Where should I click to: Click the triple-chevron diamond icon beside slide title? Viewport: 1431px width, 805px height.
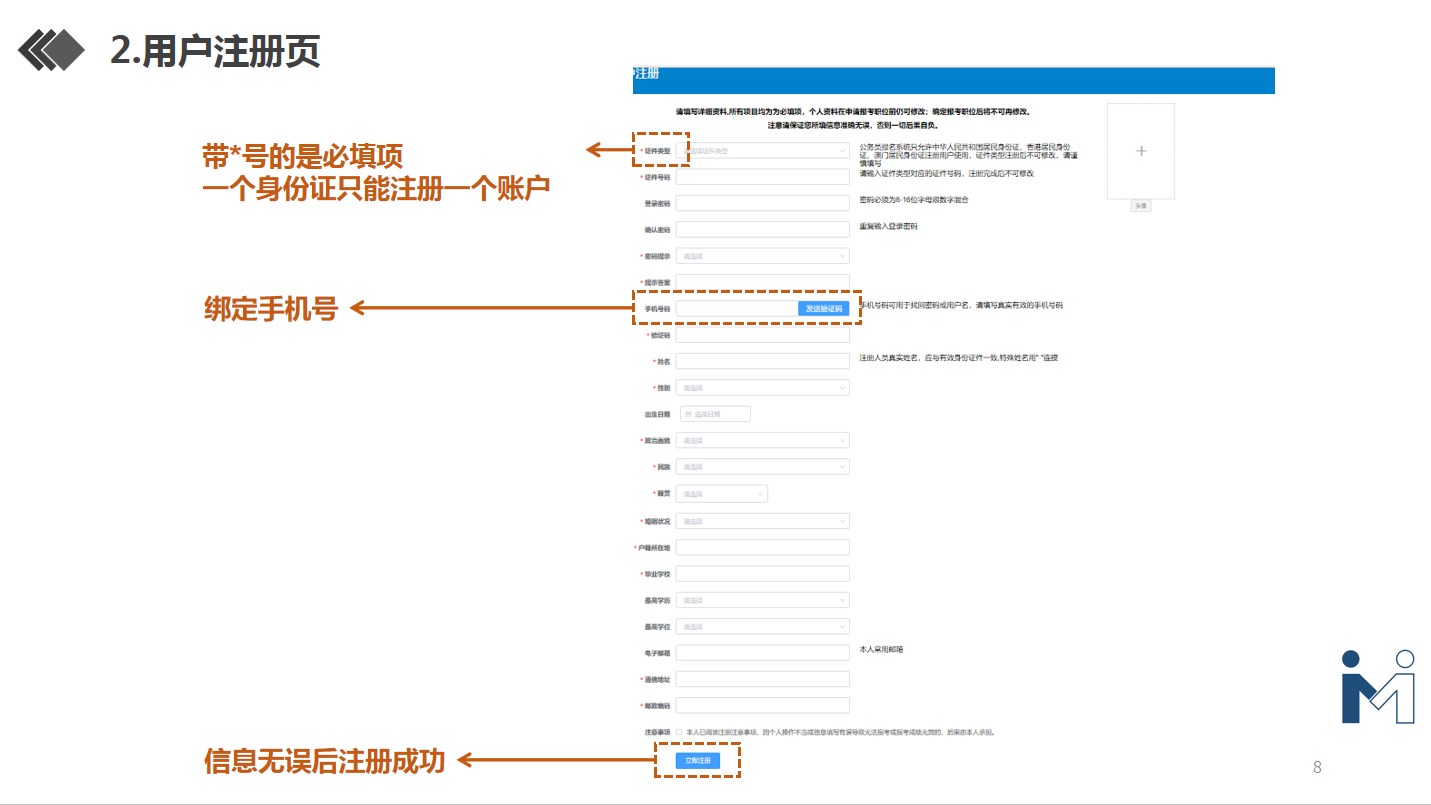click(x=52, y=51)
